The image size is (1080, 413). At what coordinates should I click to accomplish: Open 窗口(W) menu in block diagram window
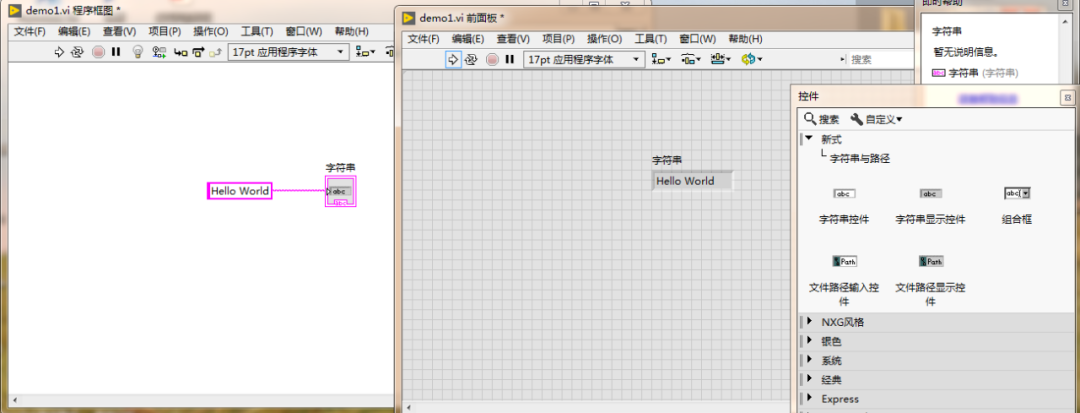click(304, 32)
